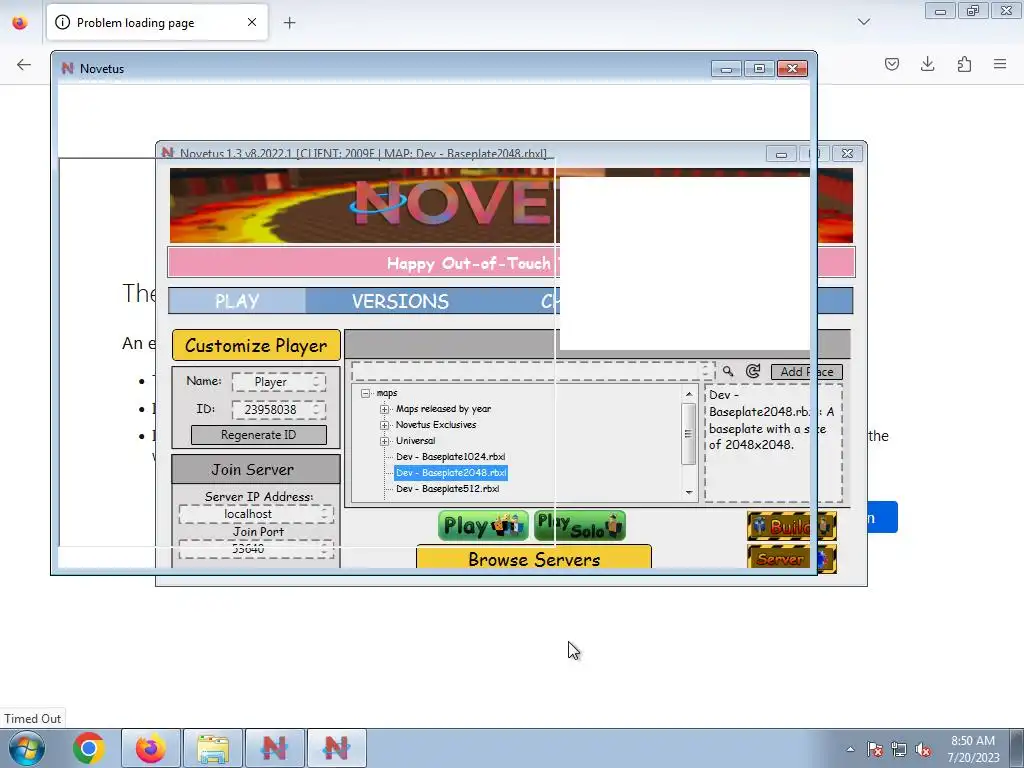This screenshot has width=1024, height=768.
Task: Go back in Firefox
Action: click(24, 64)
